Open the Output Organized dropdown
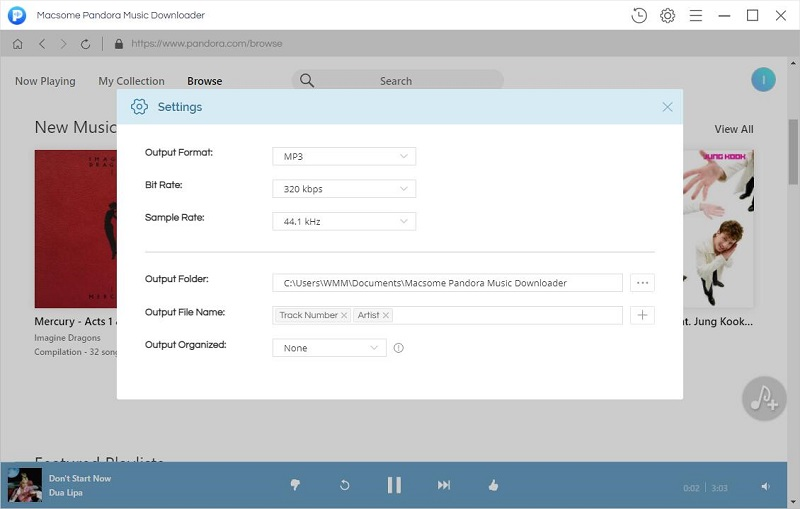 (x=329, y=348)
